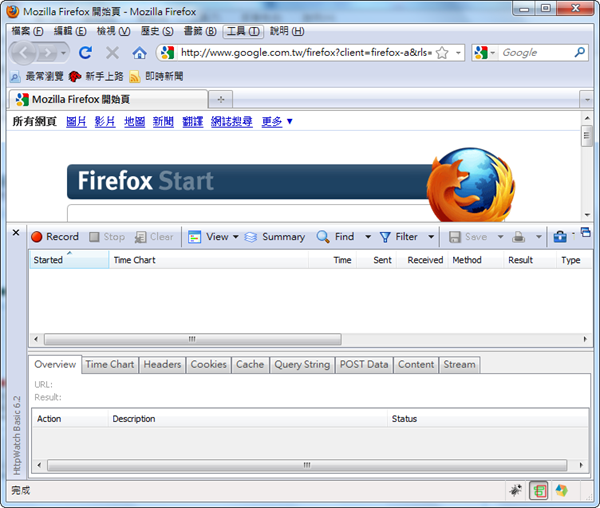The height and width of the screenshot is (508, 600).
Task: Close the HttpWatch panel with the X
Action: click(15, 233)
